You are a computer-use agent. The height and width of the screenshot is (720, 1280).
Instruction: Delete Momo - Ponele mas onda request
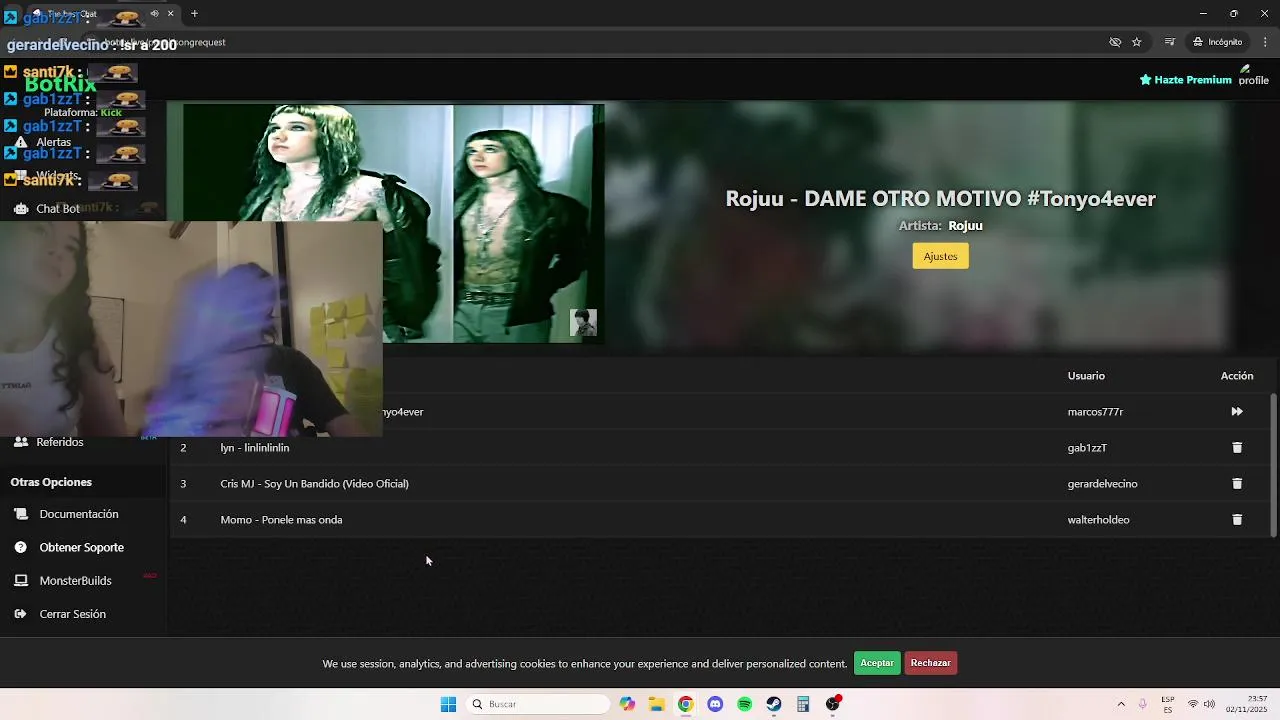(1237, 520)
